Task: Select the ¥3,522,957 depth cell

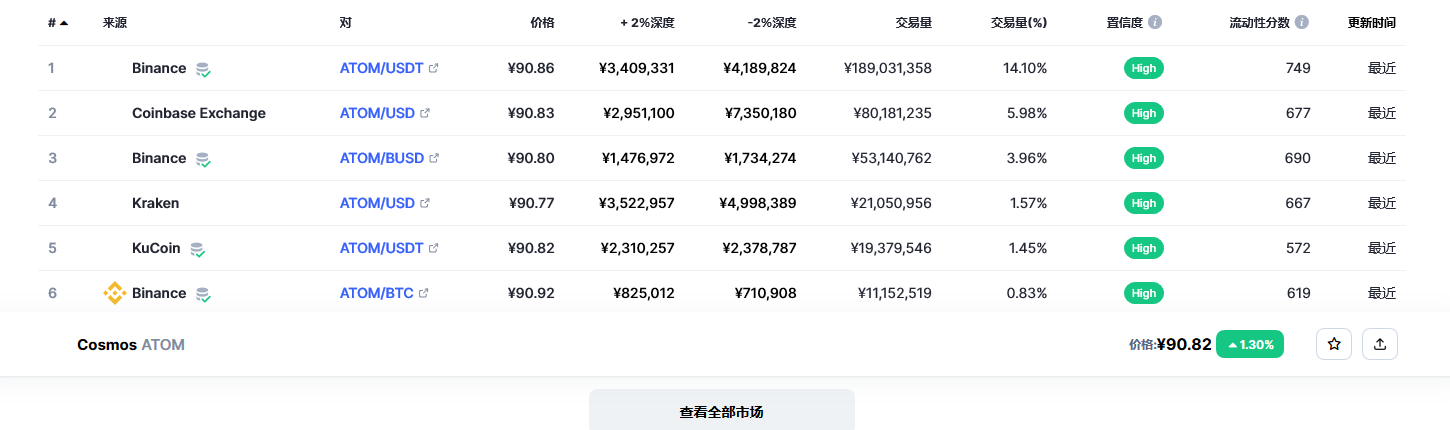Action: 638,203
